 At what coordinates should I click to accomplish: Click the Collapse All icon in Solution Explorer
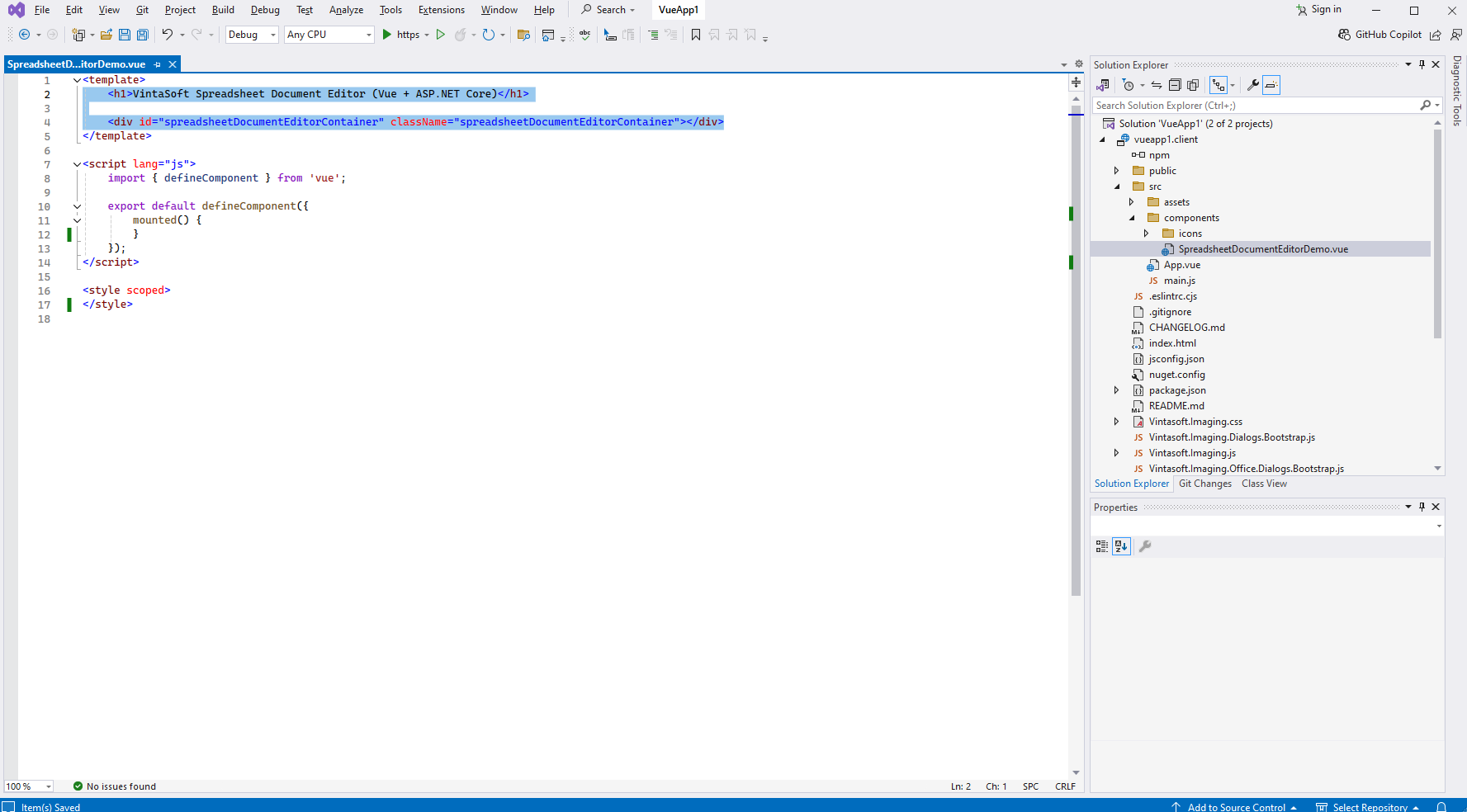coord(1175,85)
